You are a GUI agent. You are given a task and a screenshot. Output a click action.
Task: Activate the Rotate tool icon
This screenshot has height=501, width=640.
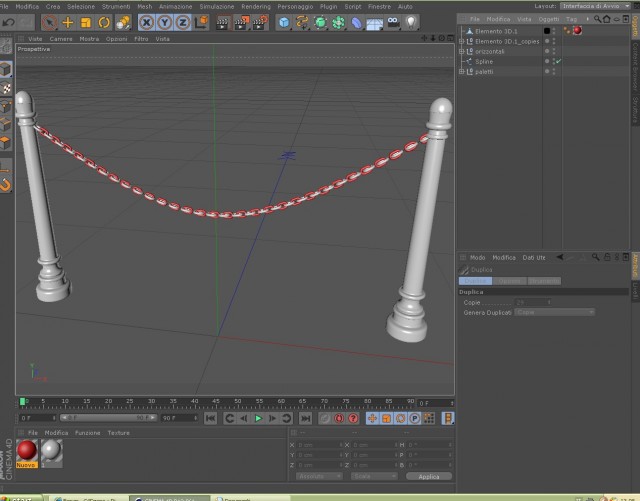[104, 22]
